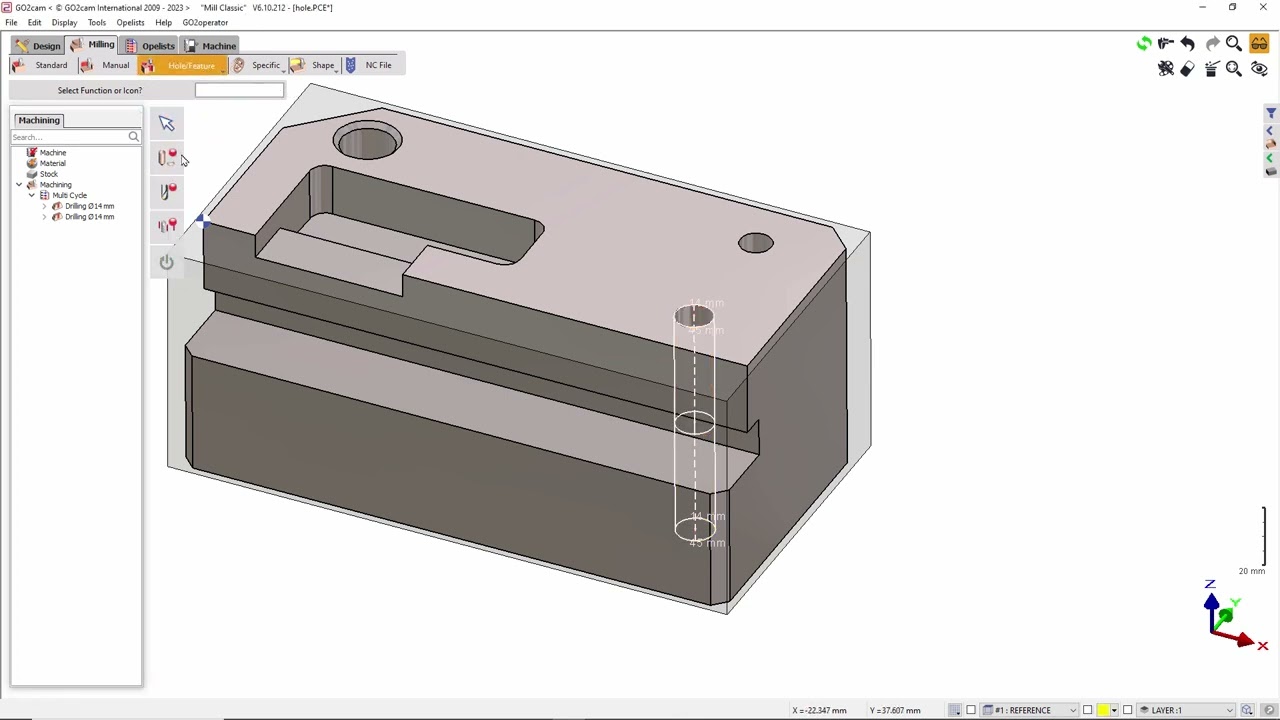This screenshot has height=720, width=1280.
Task: Open the File menu
Action: [11, 22]
